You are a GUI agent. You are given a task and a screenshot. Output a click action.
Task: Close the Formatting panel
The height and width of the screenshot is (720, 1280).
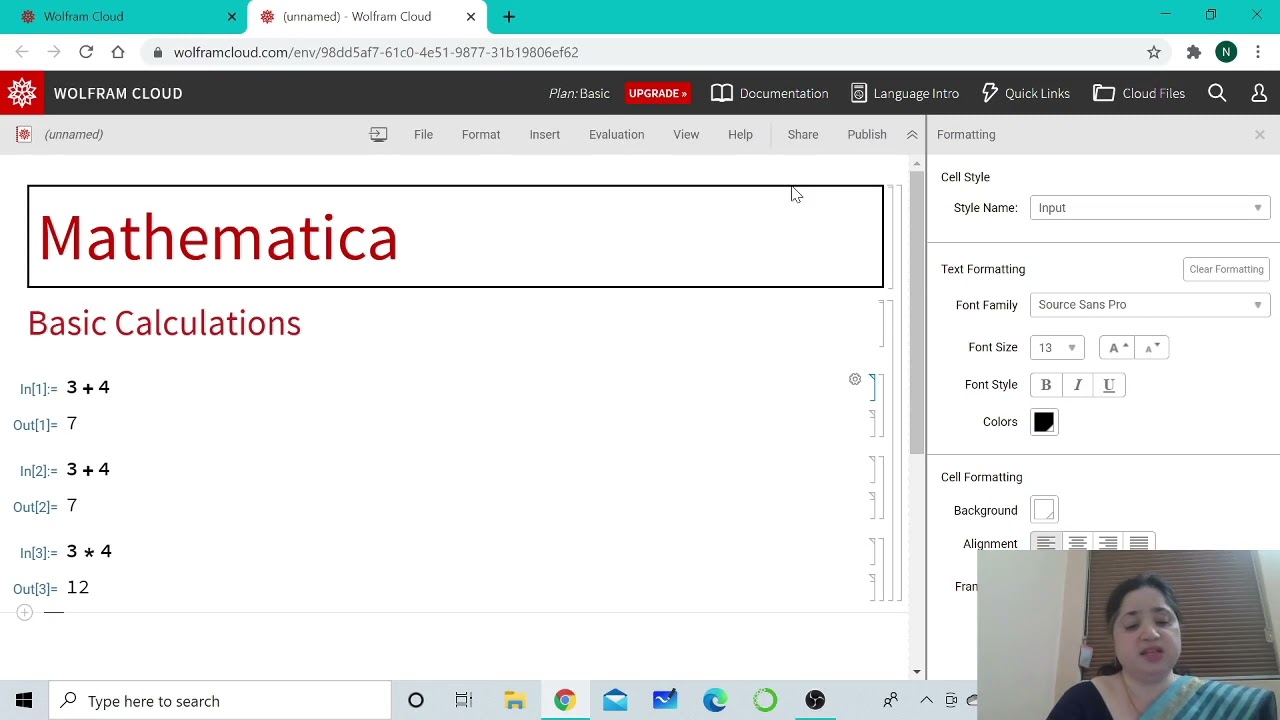(1260, 134)
